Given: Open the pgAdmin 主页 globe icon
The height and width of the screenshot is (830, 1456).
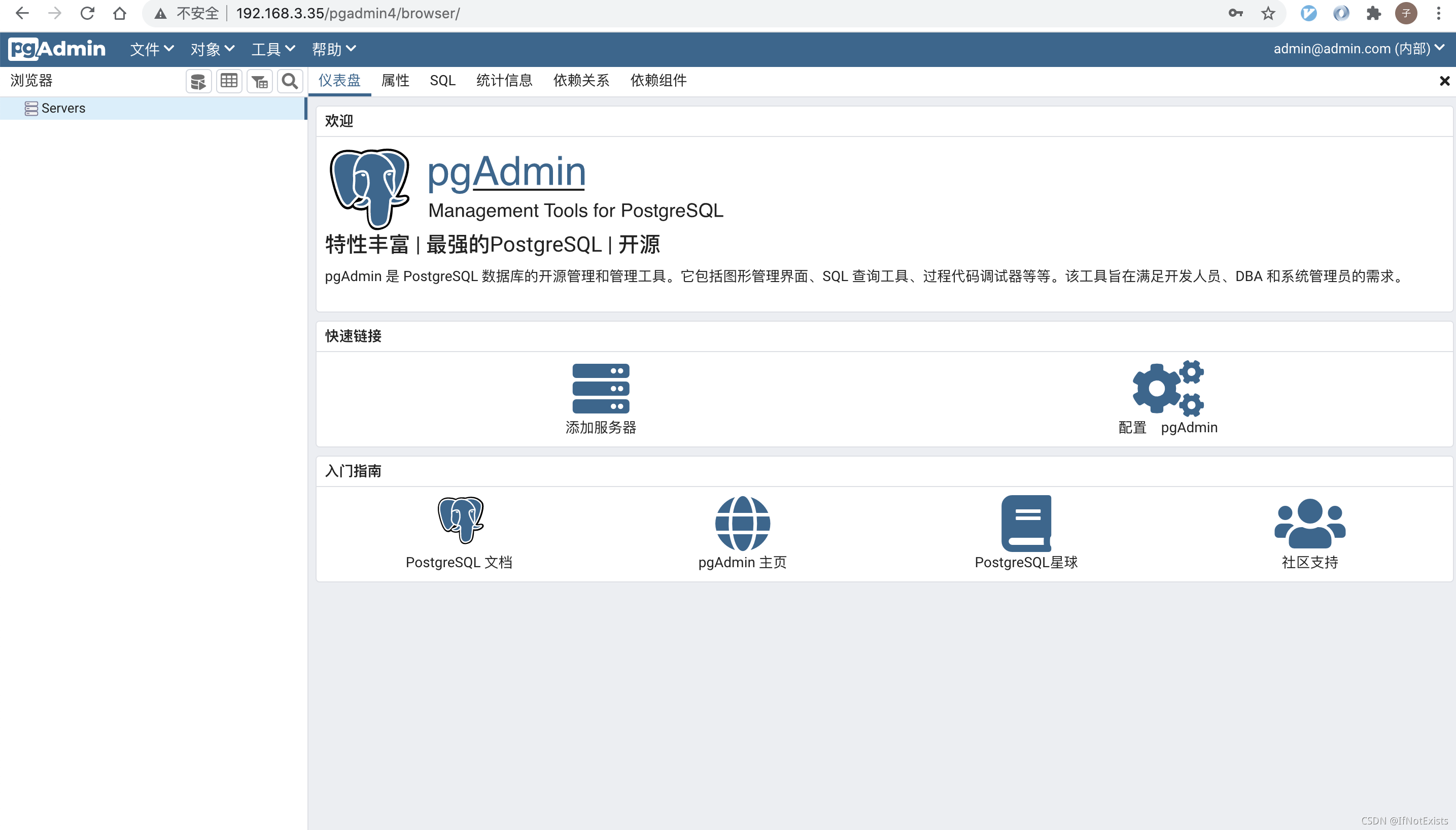Looking at the screenshot, I should (742, 523).
